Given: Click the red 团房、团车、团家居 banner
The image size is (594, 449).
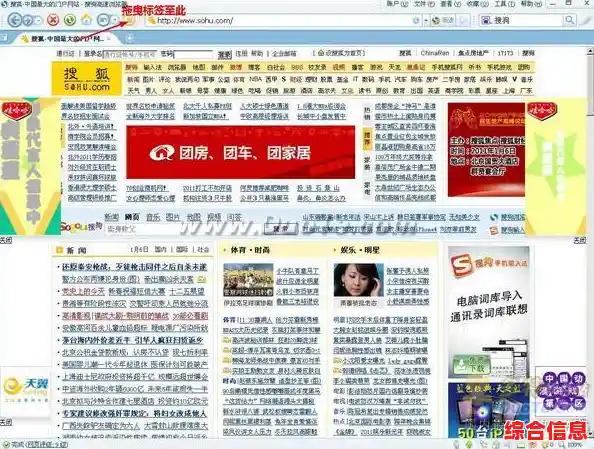Looking at the screenshot, I should pos(241,152).
